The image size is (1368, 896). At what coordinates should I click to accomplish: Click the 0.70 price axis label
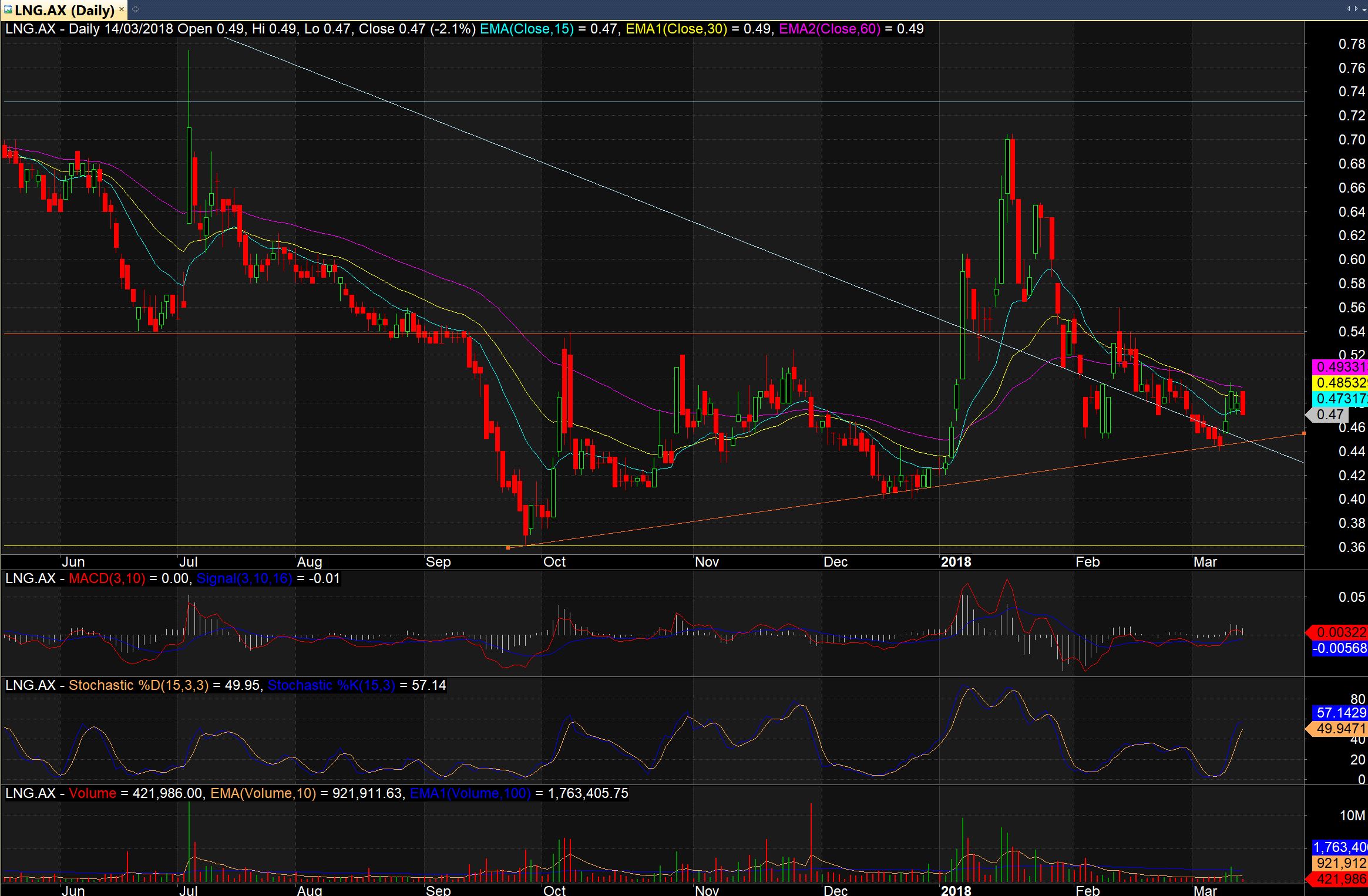coord(1352,140)
